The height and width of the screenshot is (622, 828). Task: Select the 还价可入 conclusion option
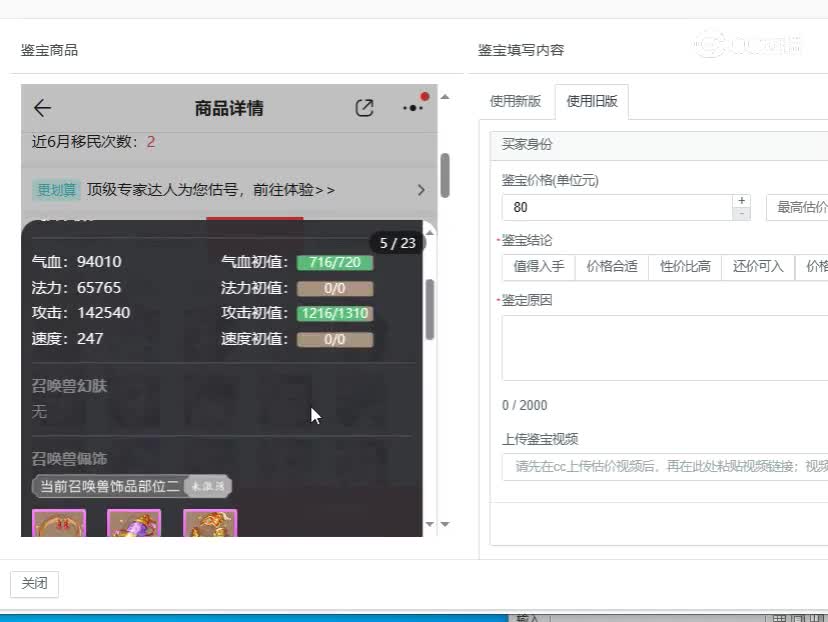(x=758, y=267)
